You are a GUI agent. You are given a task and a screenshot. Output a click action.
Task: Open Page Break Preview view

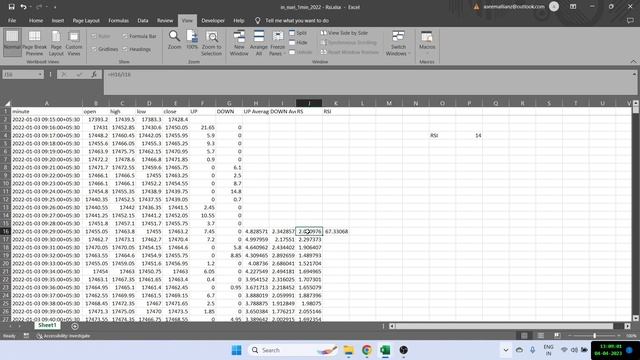tap(34, 43)
